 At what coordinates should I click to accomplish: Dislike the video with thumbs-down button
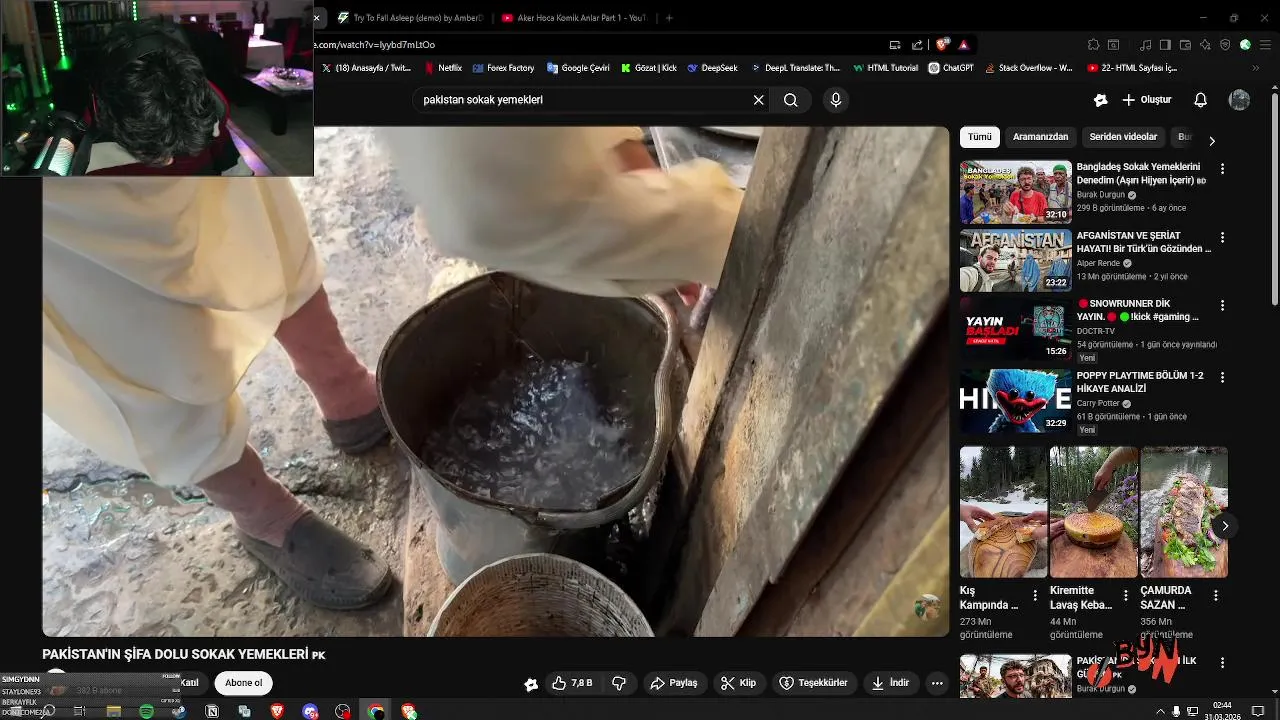tap(619, 683)
